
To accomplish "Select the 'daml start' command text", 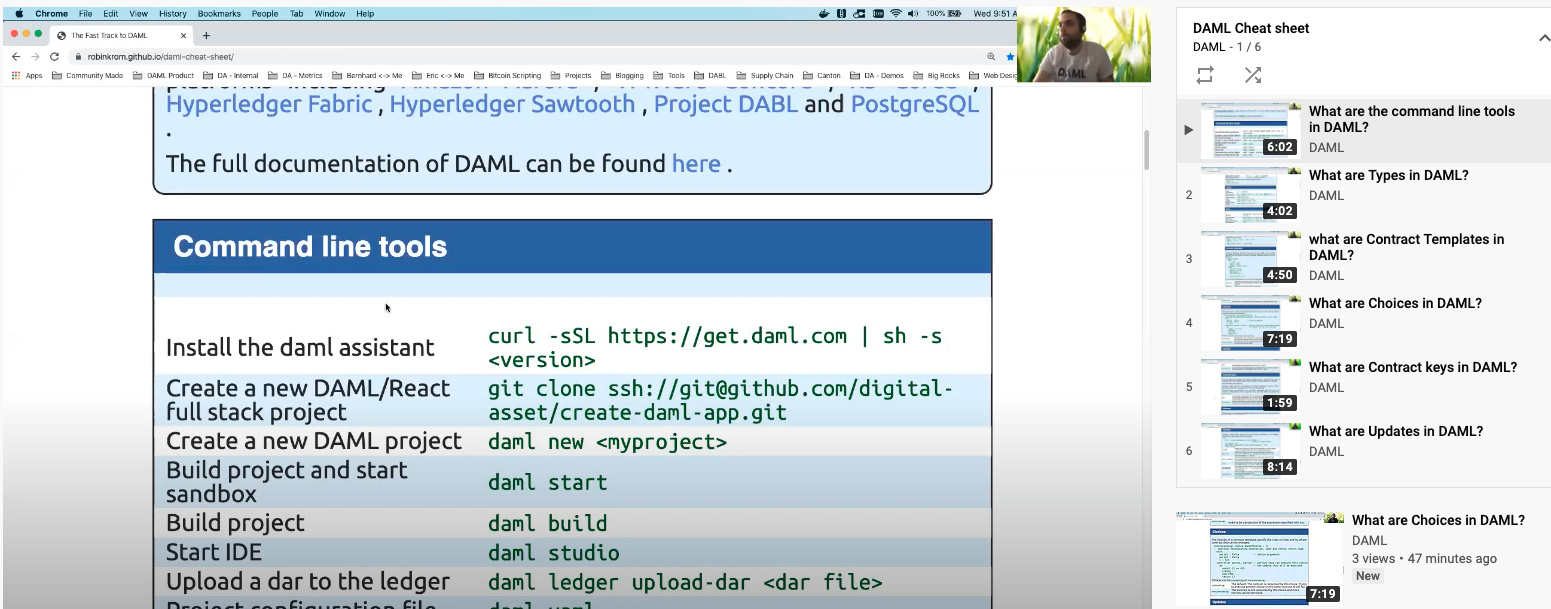I will (x=547, y=482).
